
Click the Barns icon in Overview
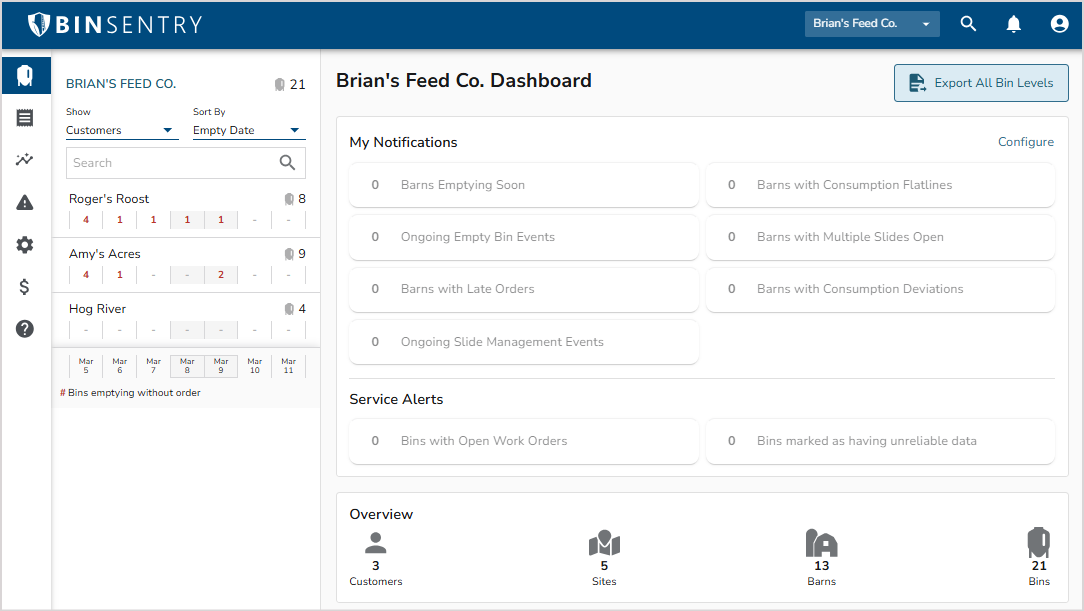(821, 543)
